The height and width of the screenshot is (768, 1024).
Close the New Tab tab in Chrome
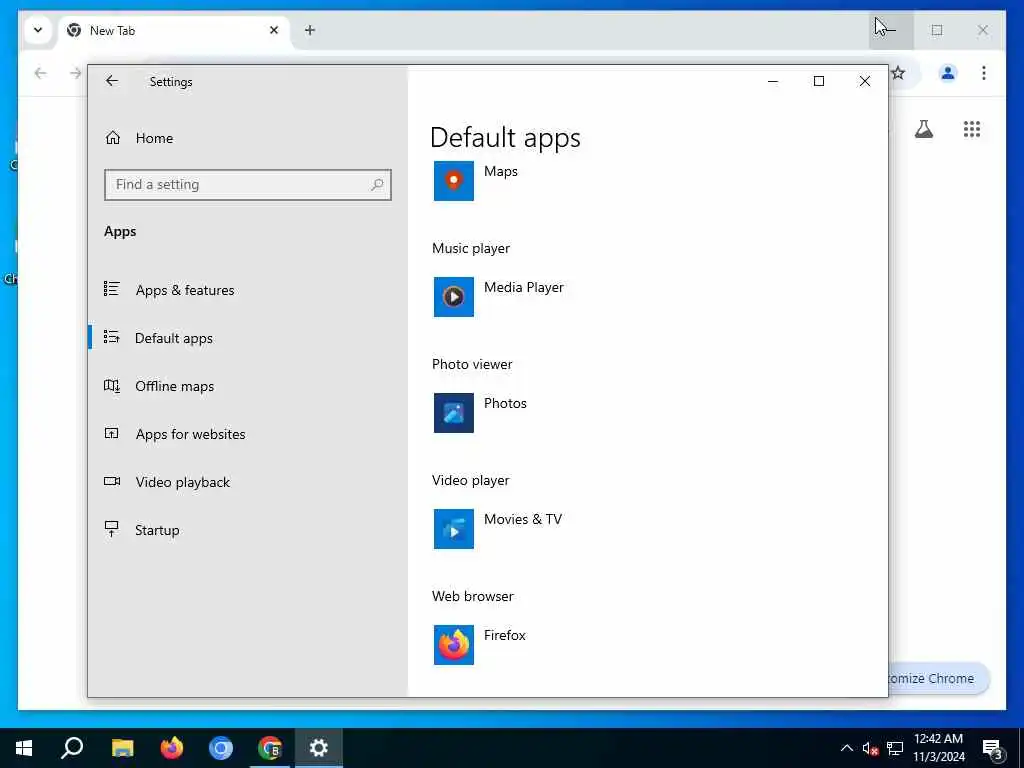point(274,30)
